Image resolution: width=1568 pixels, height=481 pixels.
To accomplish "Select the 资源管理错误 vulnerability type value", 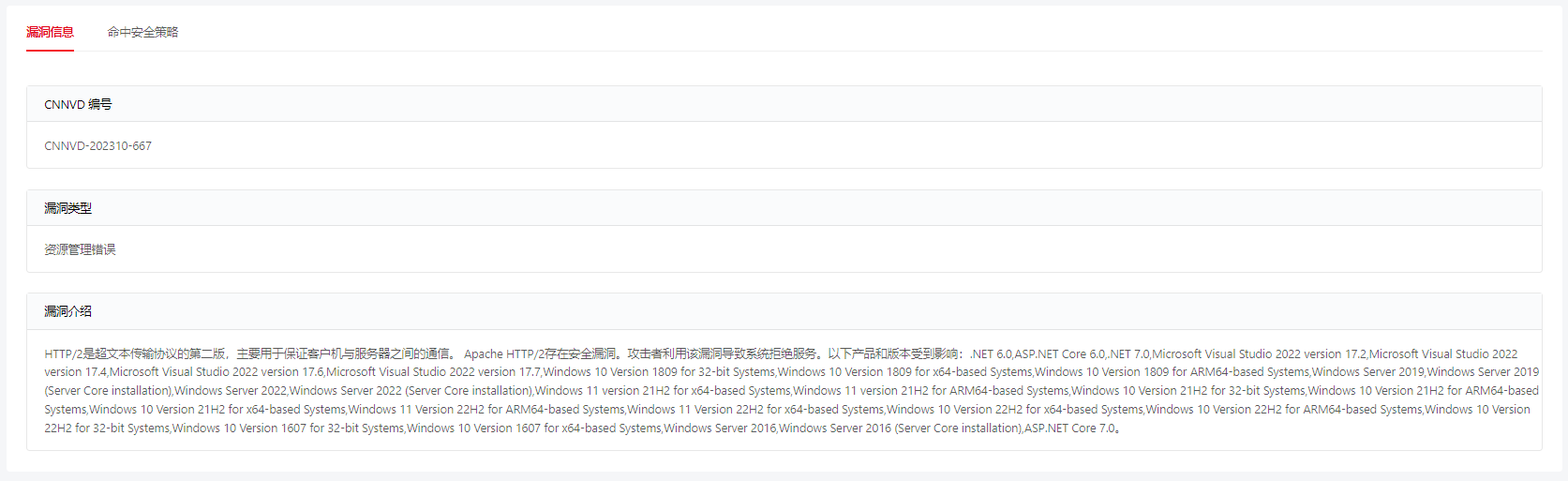I will coord(80,249).
